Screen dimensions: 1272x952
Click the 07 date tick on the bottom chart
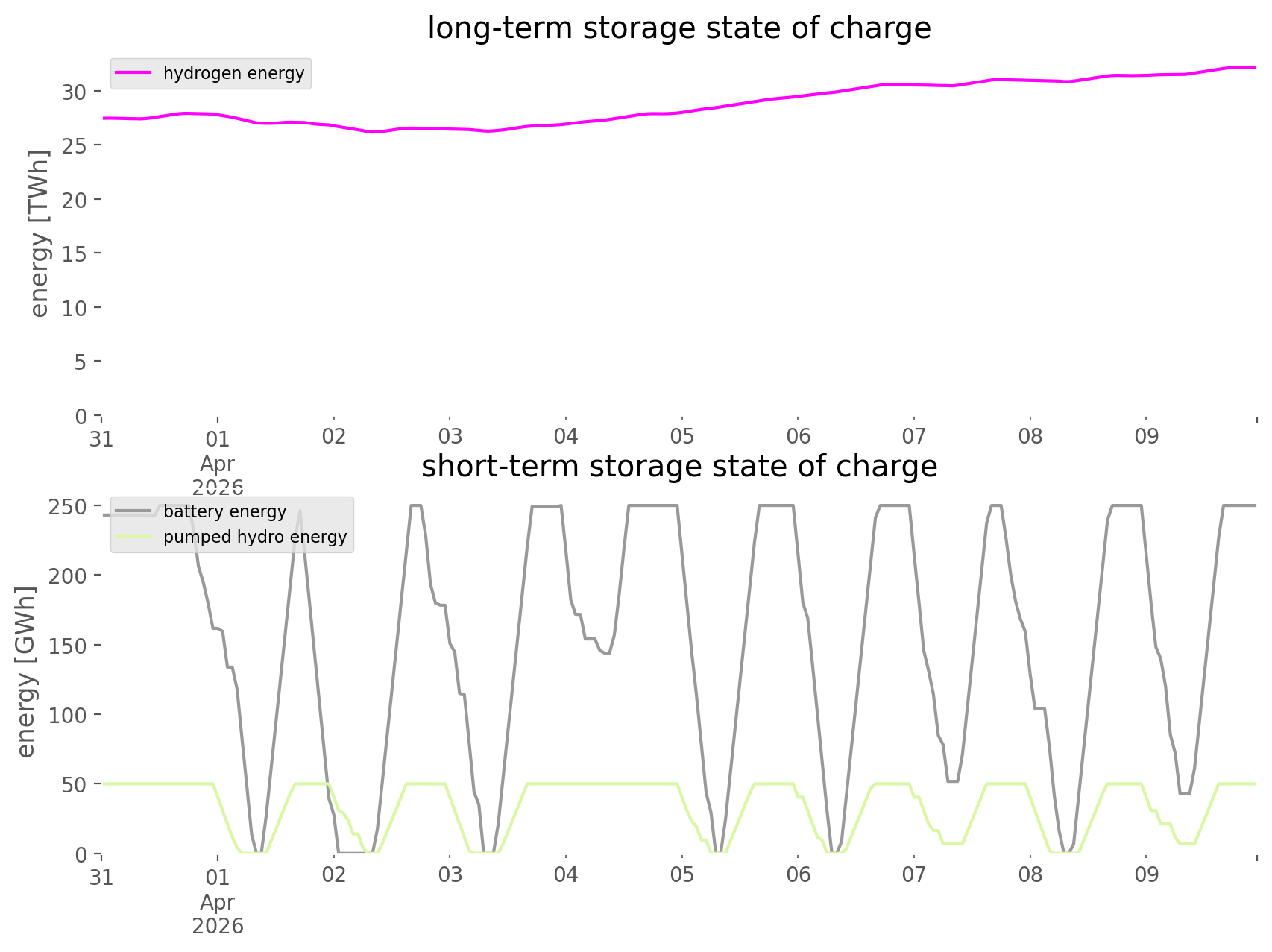(913, 875)
